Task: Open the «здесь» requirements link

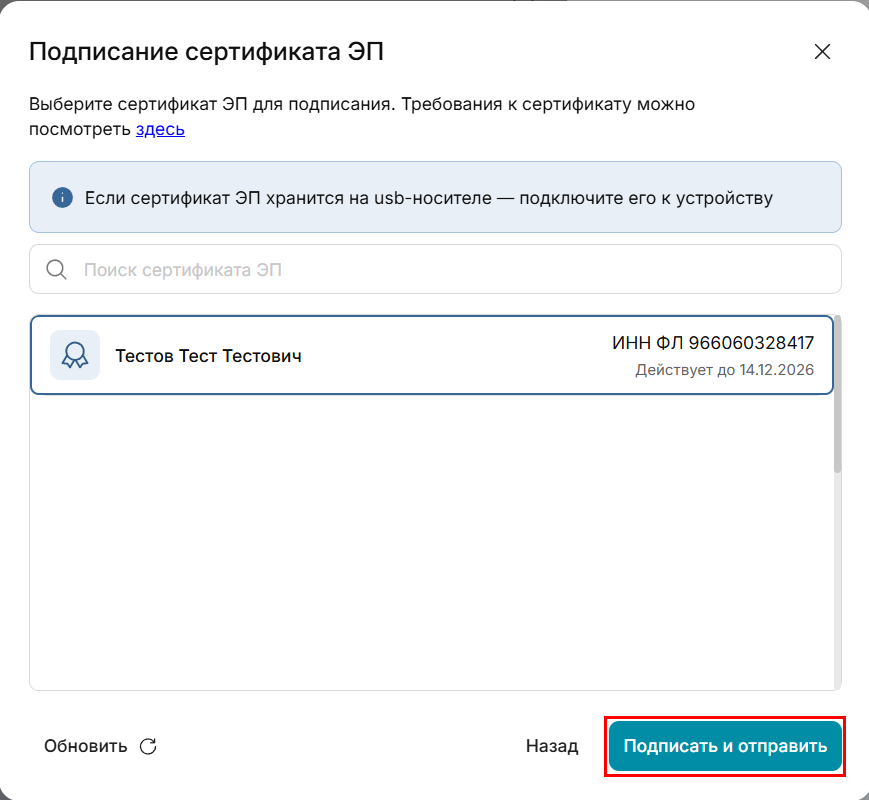Action: tap(160, 129)
